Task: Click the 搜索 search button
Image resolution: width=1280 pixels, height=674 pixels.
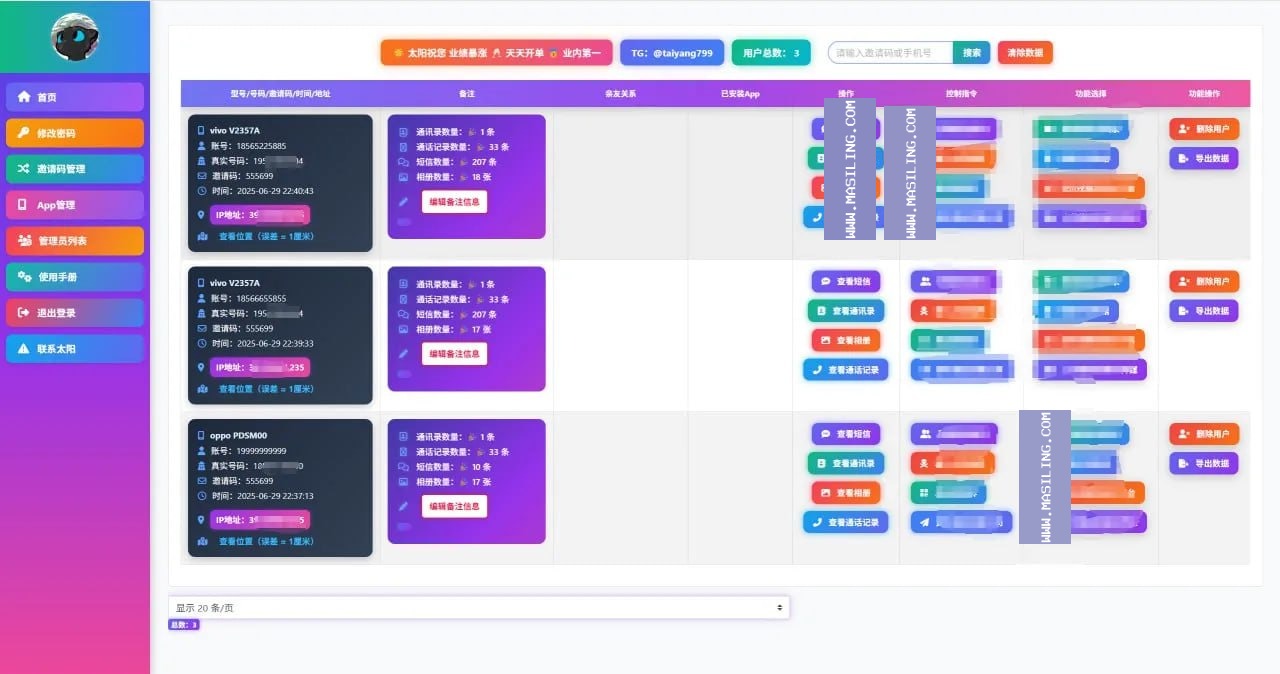Action: pyautogui.click(x=972, y=53)
